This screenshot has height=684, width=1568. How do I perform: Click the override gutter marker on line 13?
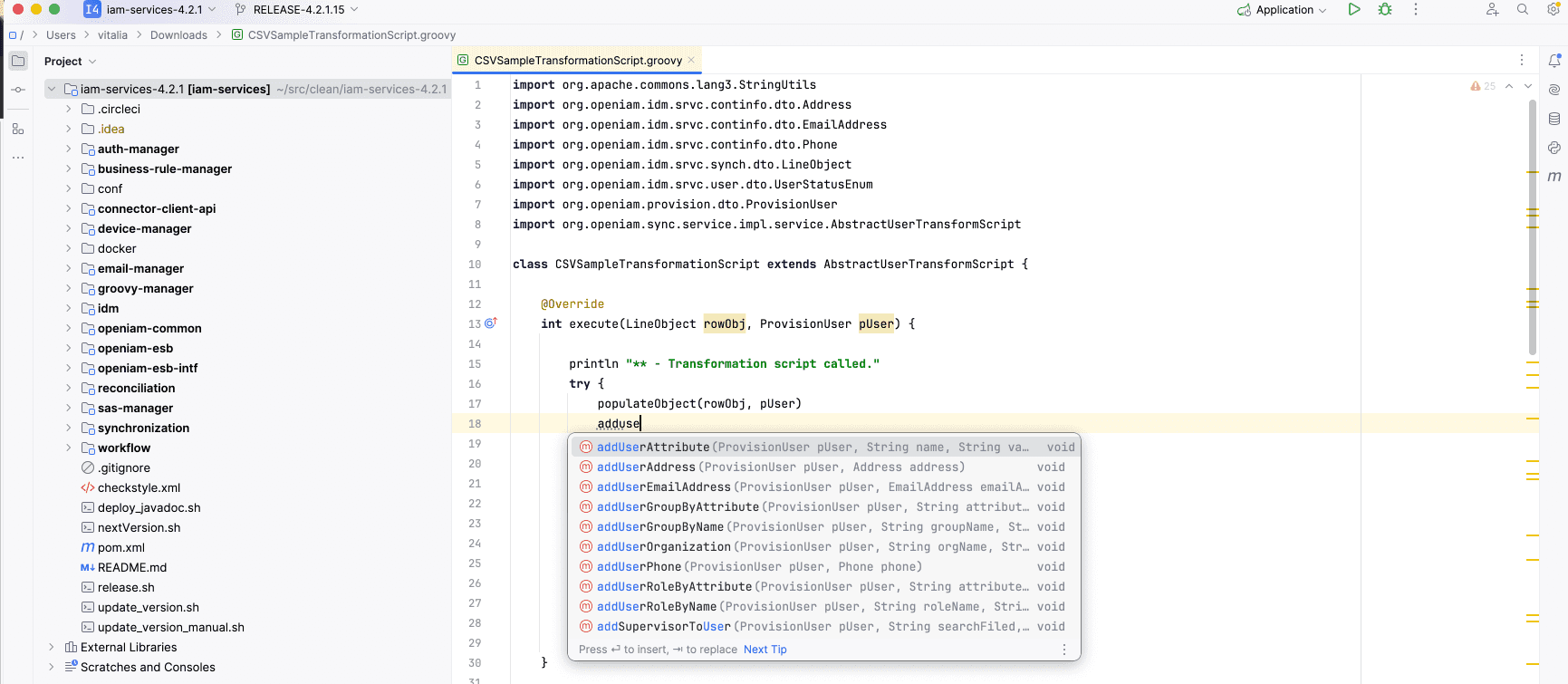coord(491,323)
